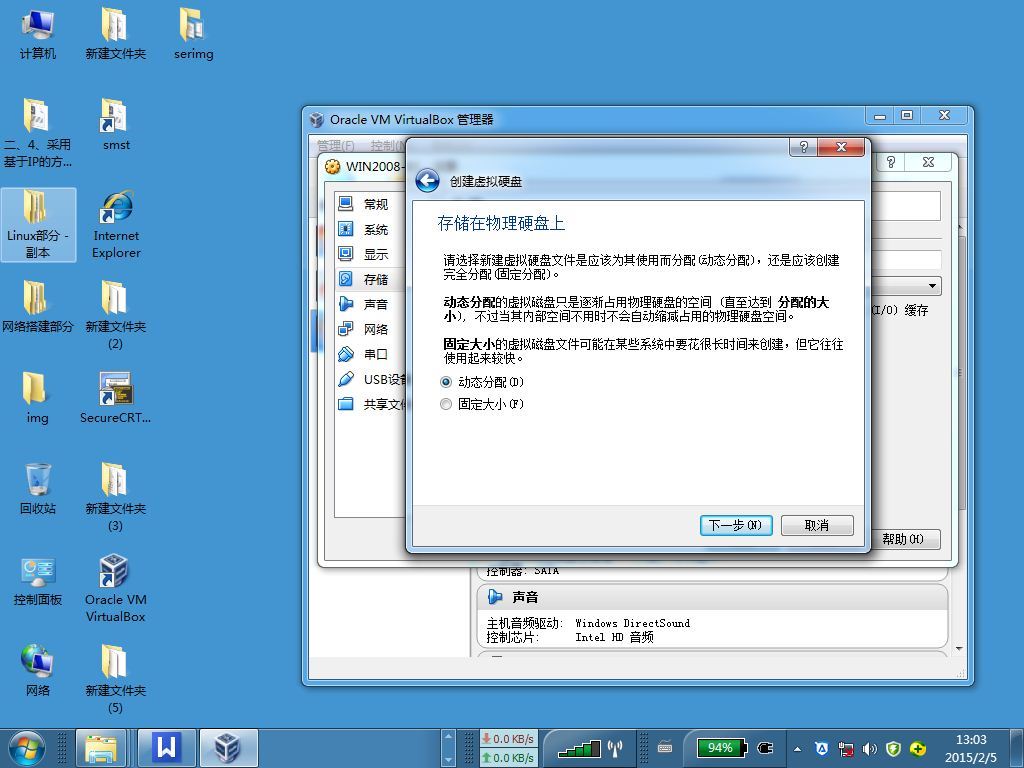
Task: Open the dropdown in the storage settings panel
Action: tap(932, 285)
